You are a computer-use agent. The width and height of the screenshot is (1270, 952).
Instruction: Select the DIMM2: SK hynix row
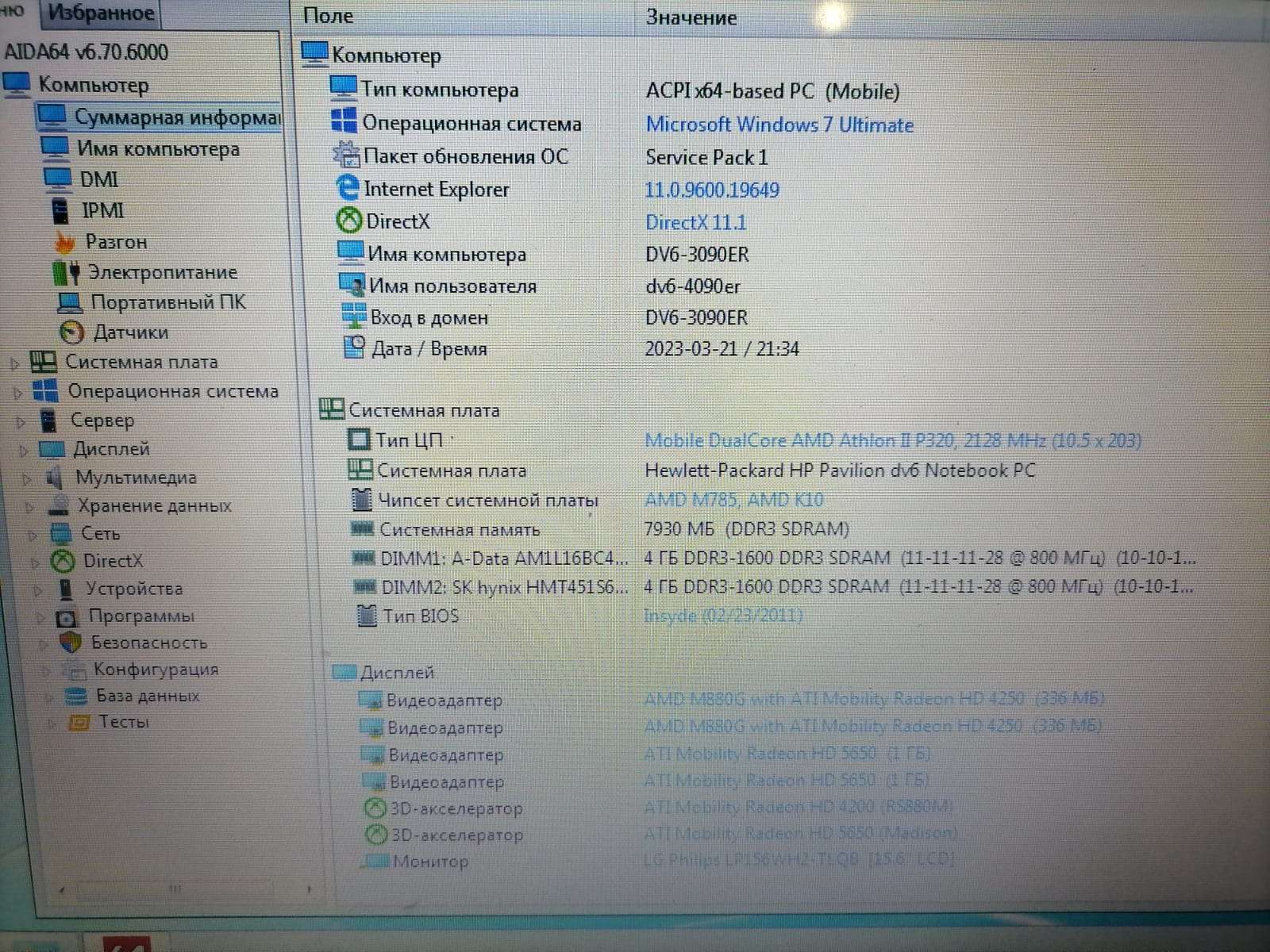[774, 587]
